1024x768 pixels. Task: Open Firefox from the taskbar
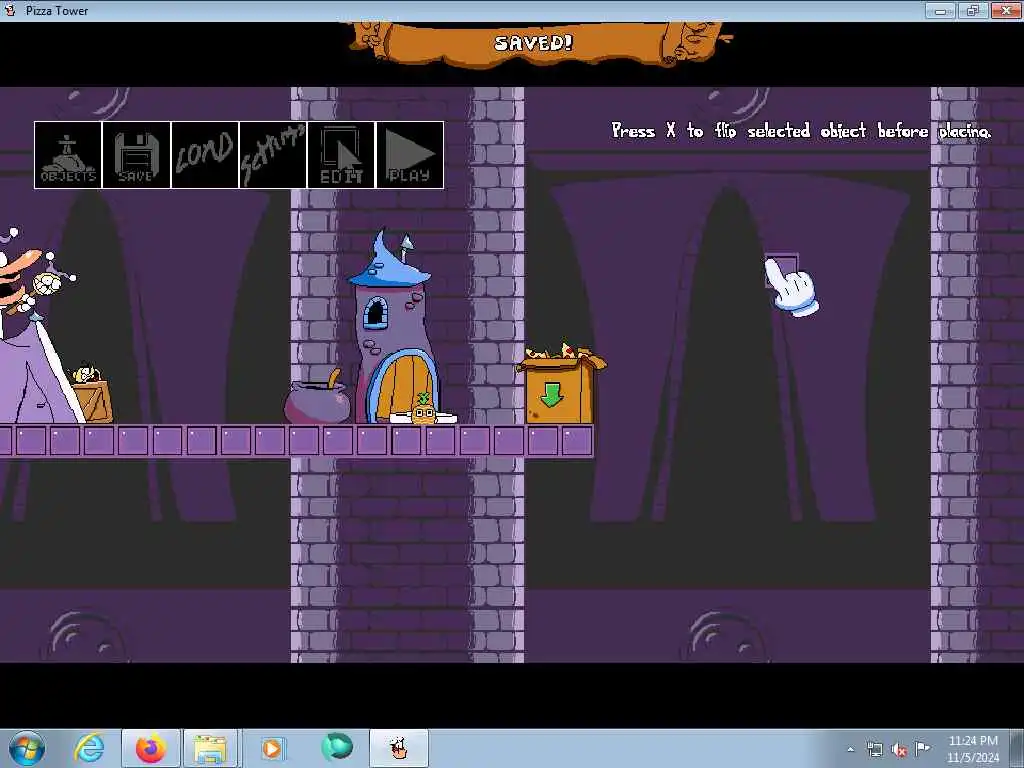click(150, 748)
